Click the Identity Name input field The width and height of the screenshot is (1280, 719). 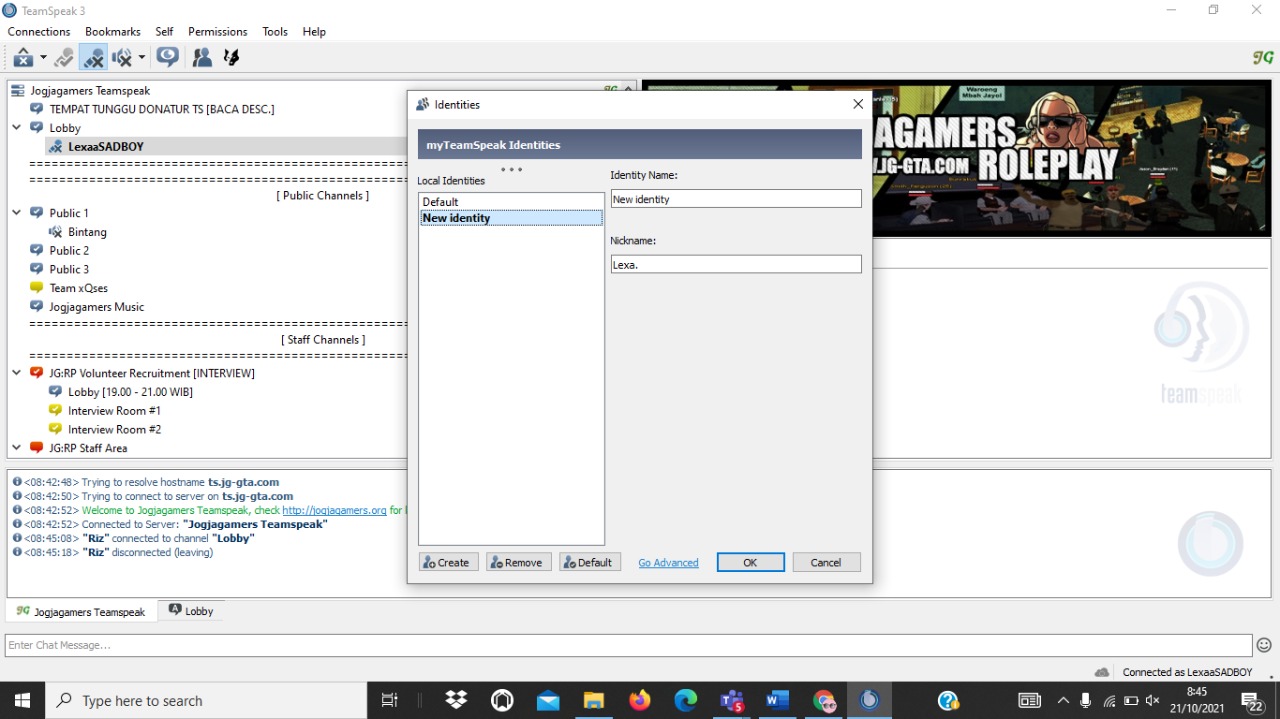coord(736,199)
